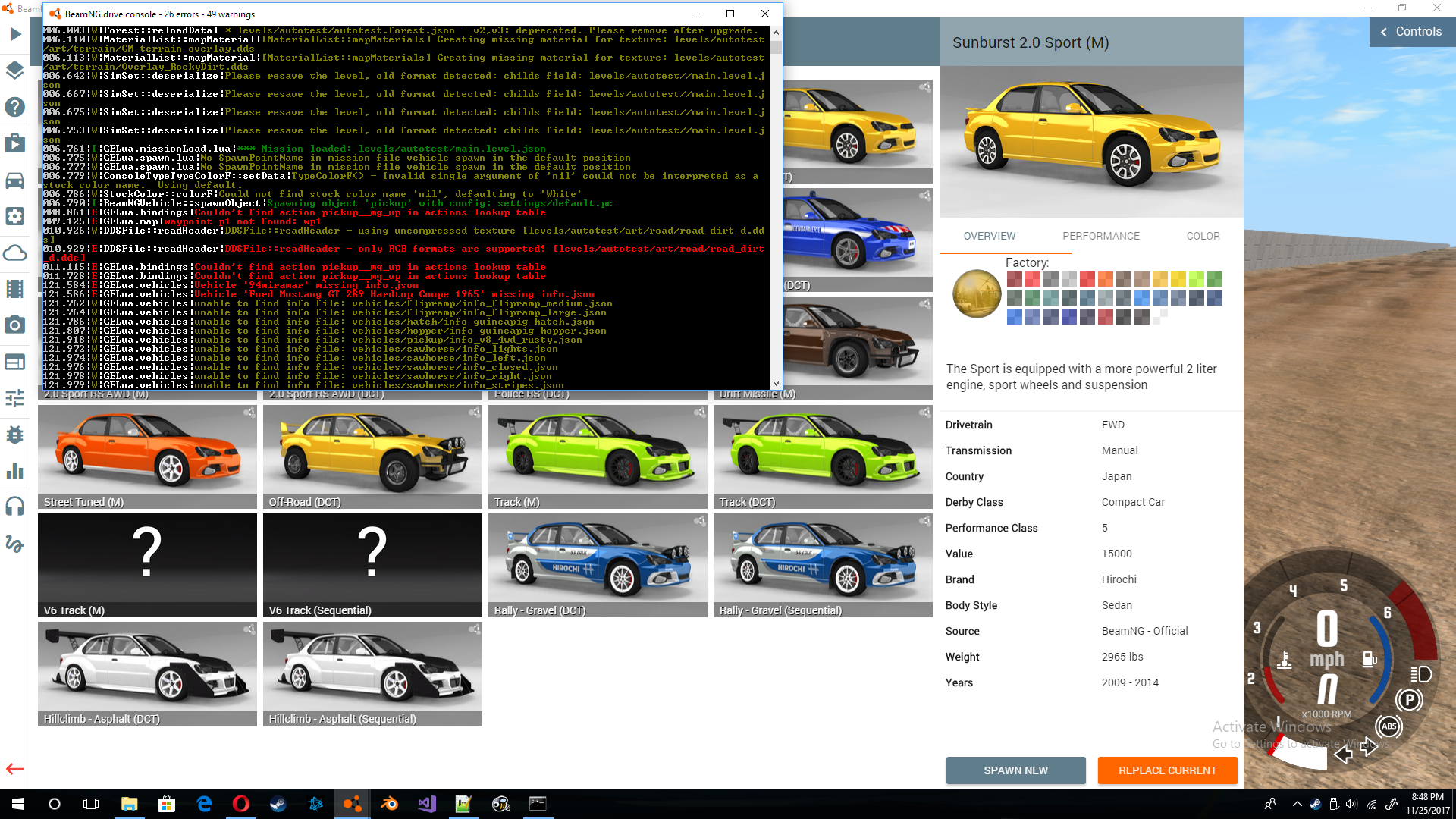Open the cloud environment sidebar icon
The image size is (1456, 819).
(x=15, y=253)
